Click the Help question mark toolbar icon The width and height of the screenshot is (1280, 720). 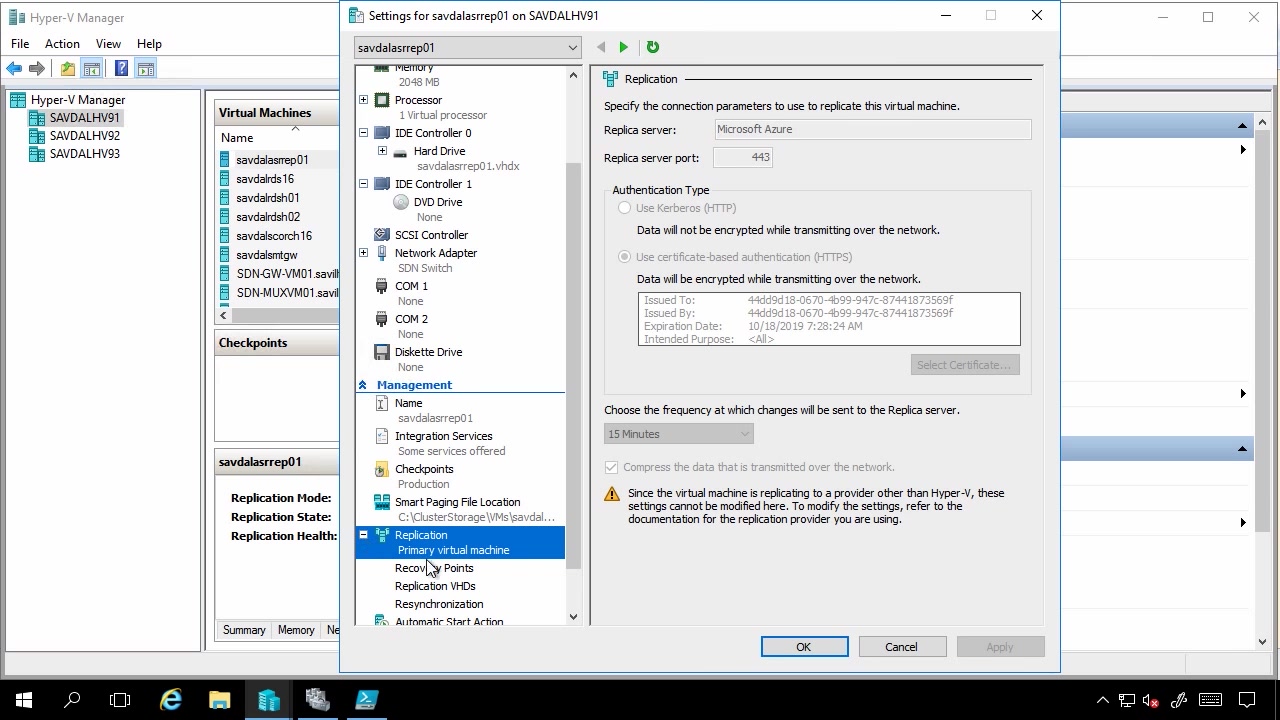pyautogui.click(x=121, y=69)
